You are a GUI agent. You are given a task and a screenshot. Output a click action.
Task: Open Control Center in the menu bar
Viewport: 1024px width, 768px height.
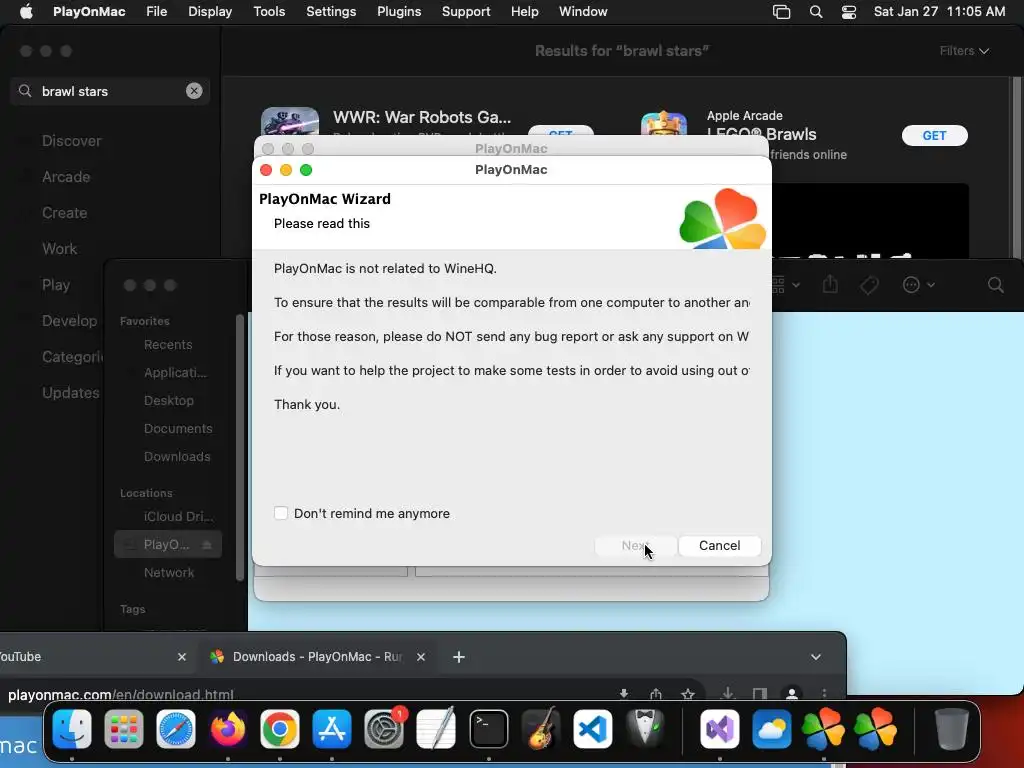pyautogui.click(x=848, y=12)
